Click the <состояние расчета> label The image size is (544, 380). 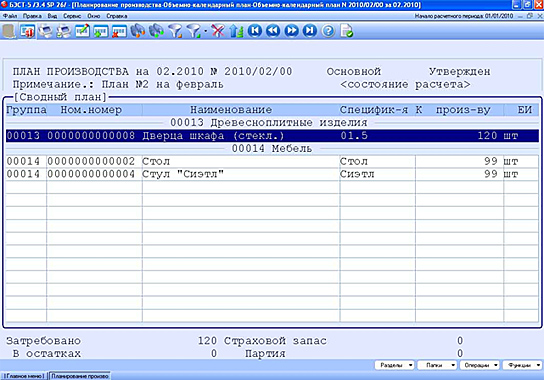pos(405,85)
